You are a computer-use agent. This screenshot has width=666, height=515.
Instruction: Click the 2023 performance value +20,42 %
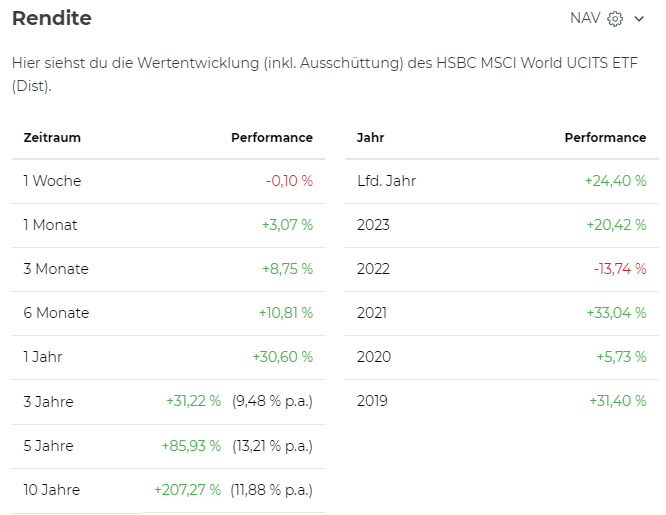click(616, 225)
